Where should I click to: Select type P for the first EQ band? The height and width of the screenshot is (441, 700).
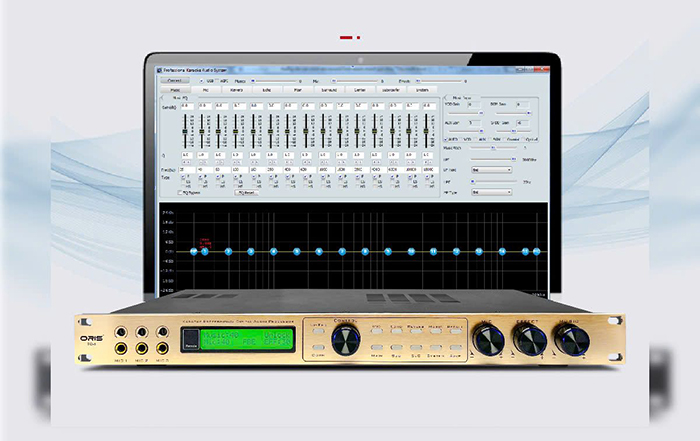pyautogui.click(x=183, y=177)
